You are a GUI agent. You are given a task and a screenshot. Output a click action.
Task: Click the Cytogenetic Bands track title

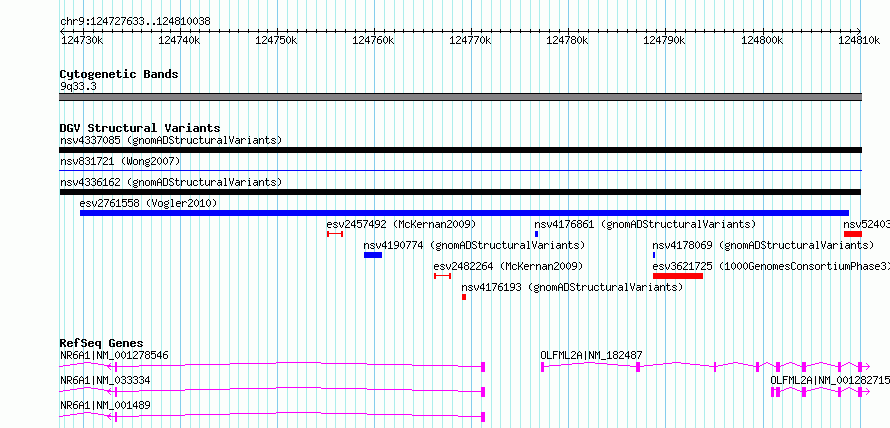click(x=119, y=74)
